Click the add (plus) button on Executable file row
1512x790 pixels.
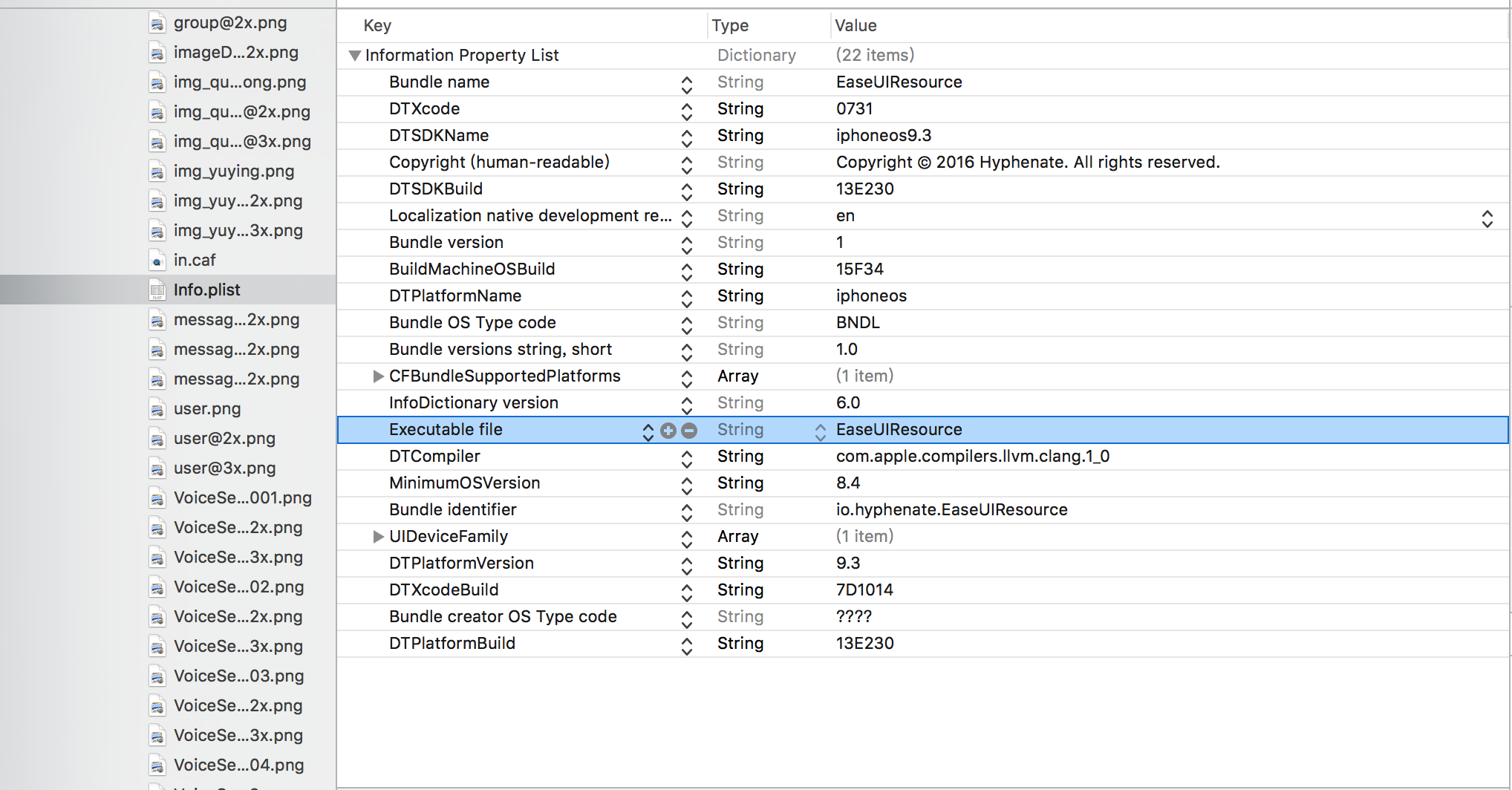click(668, 431)
